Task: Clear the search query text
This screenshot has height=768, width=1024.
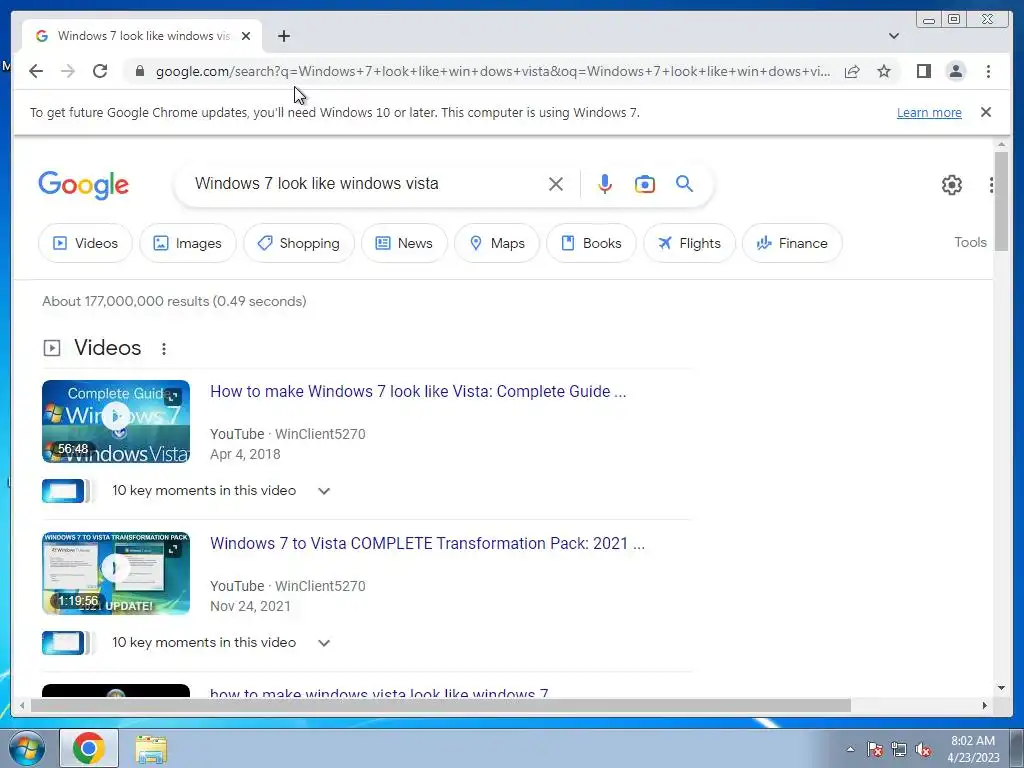Action: [x=556, y=184]
